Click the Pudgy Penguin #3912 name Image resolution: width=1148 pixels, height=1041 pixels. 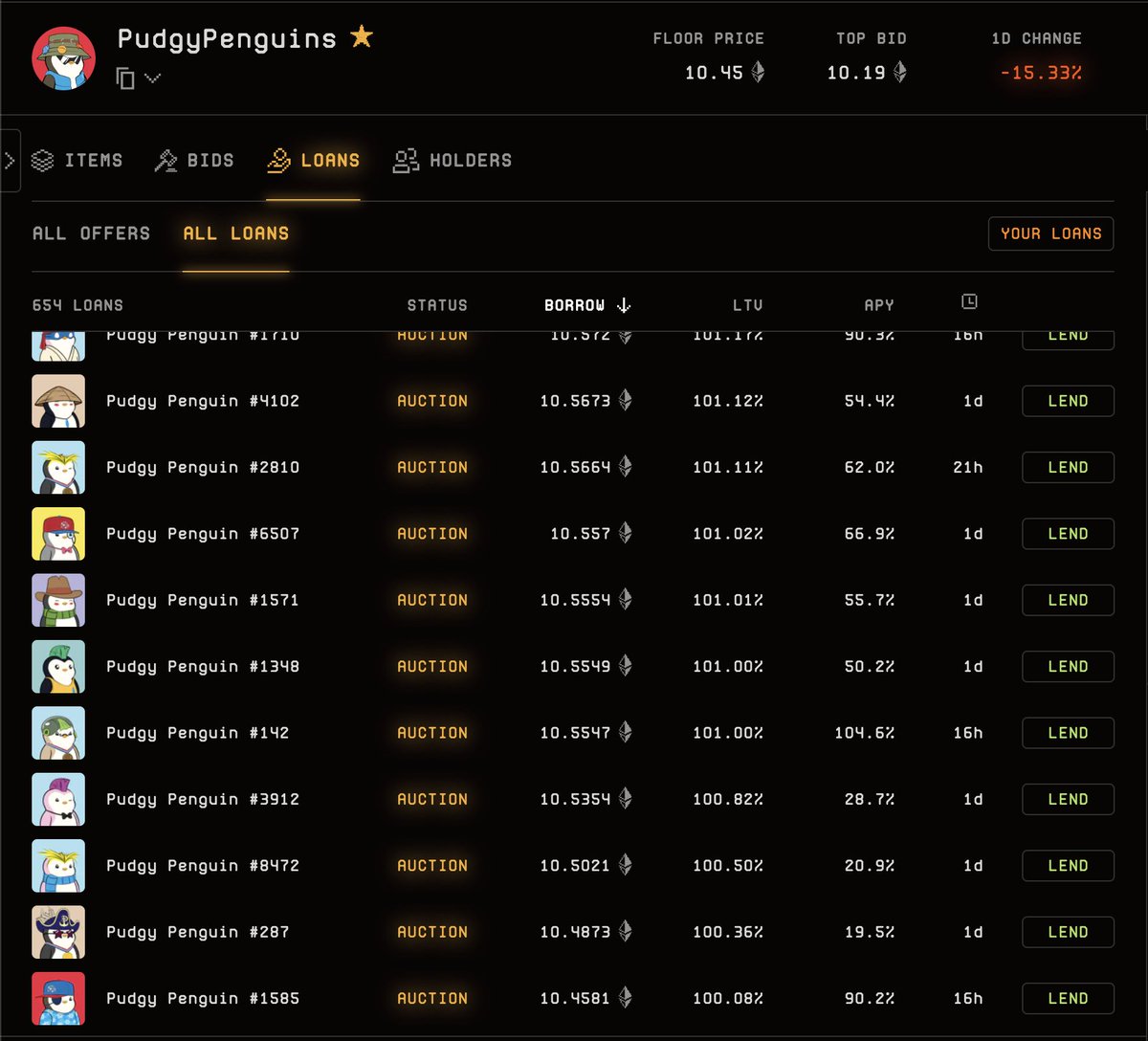pyautogui.click(x=203, y=799)
